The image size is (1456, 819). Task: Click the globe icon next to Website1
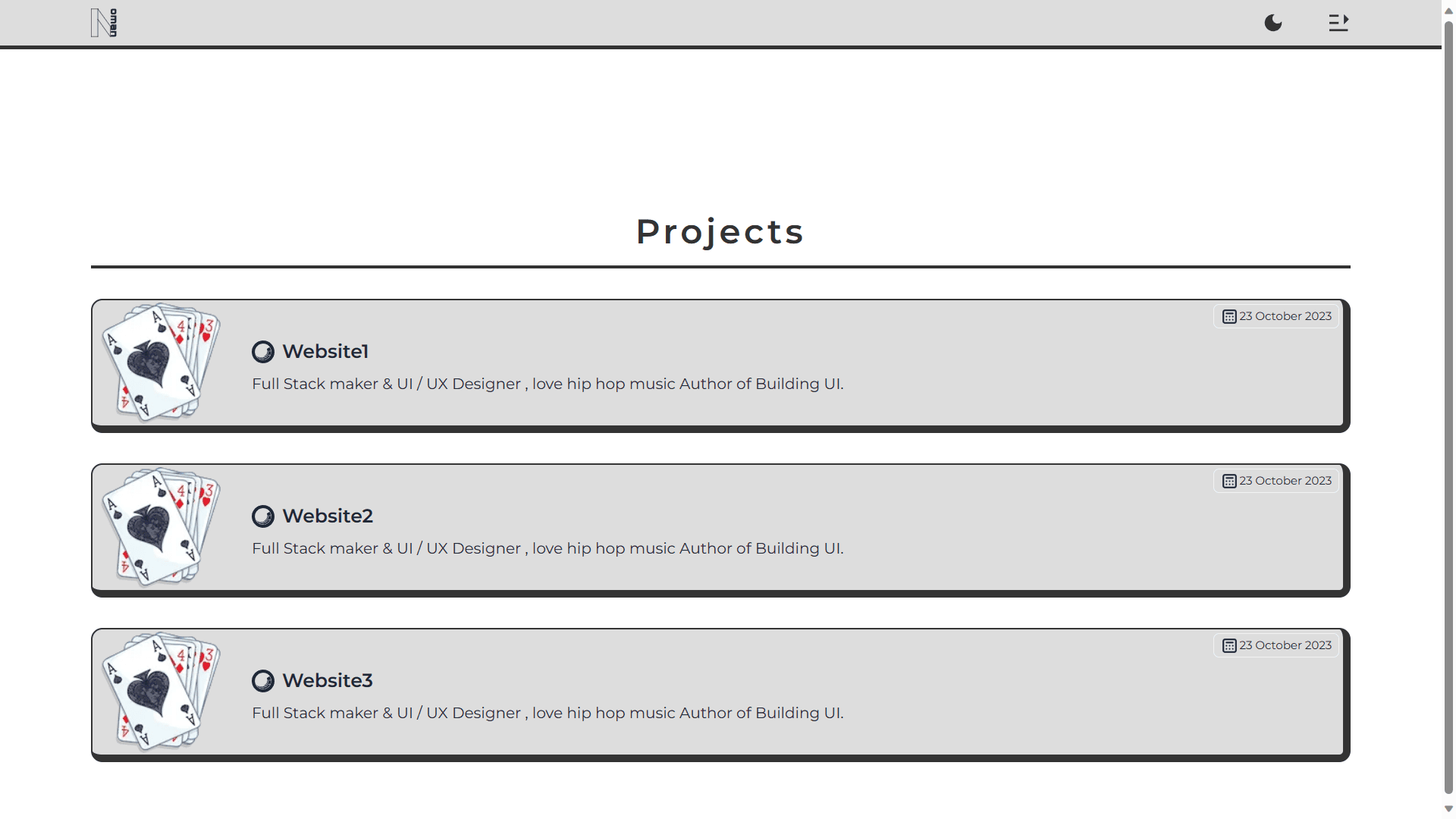(x=262, y=351)
